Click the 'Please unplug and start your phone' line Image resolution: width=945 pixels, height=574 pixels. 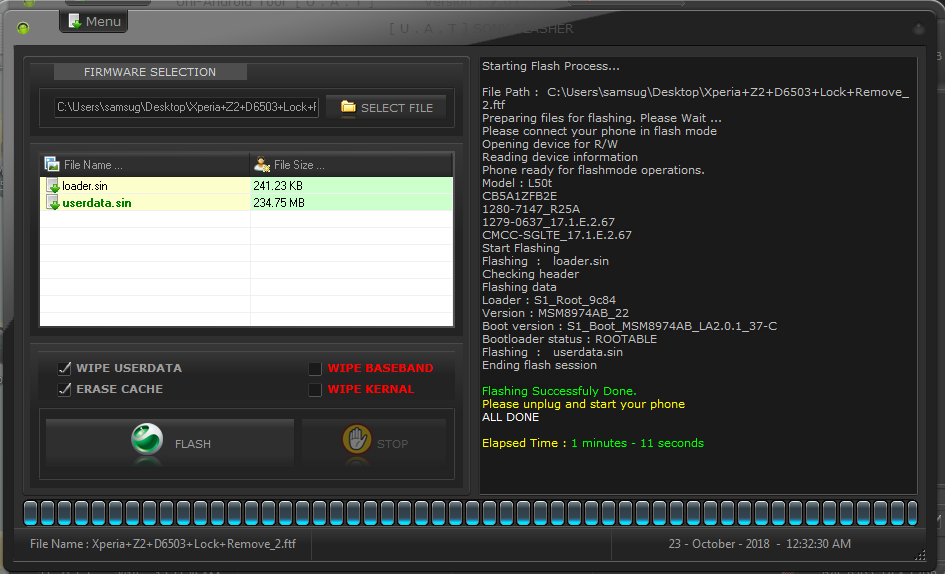pyautogui.click(x=583, y=404)
